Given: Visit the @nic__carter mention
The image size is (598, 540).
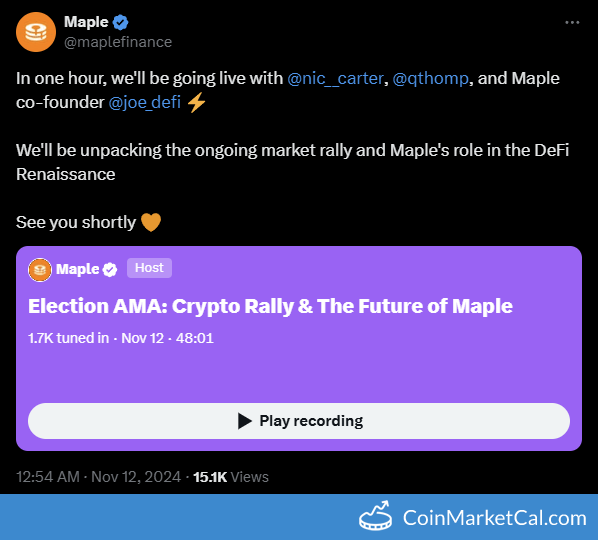Looking at the screenshot, I should [x=335, y=79].
